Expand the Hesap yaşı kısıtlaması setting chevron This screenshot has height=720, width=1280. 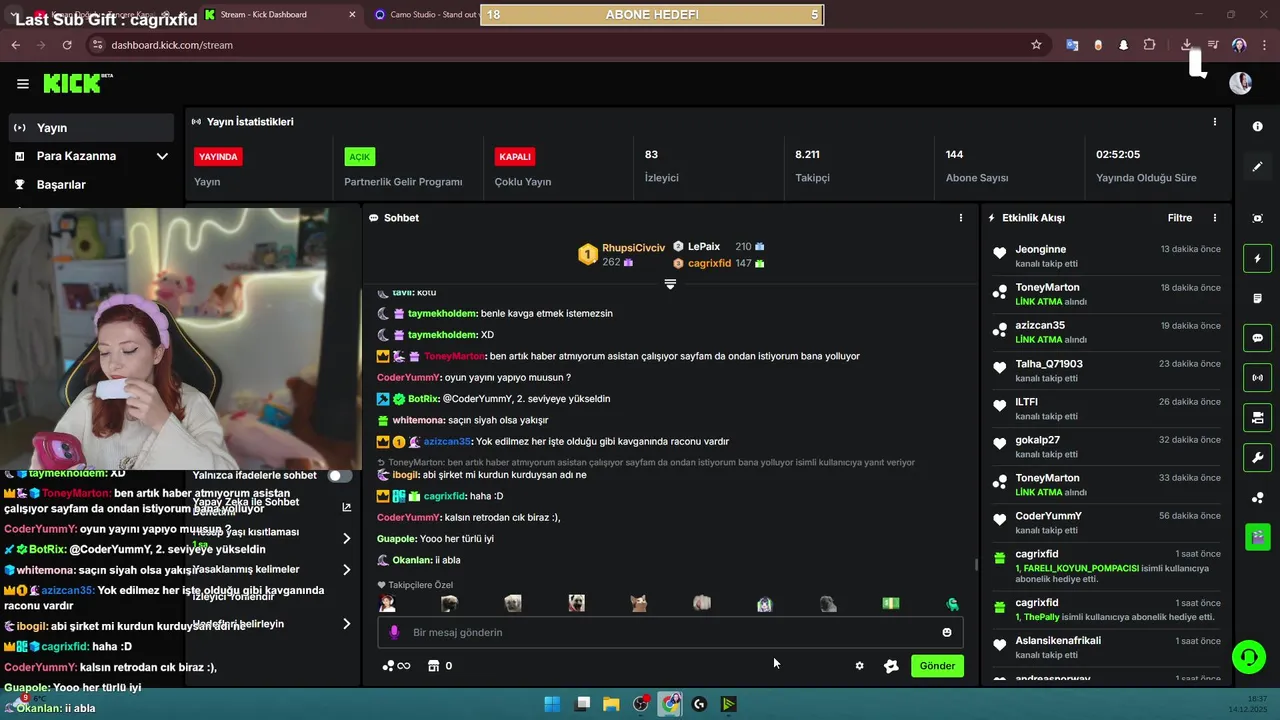pos(346,538)
